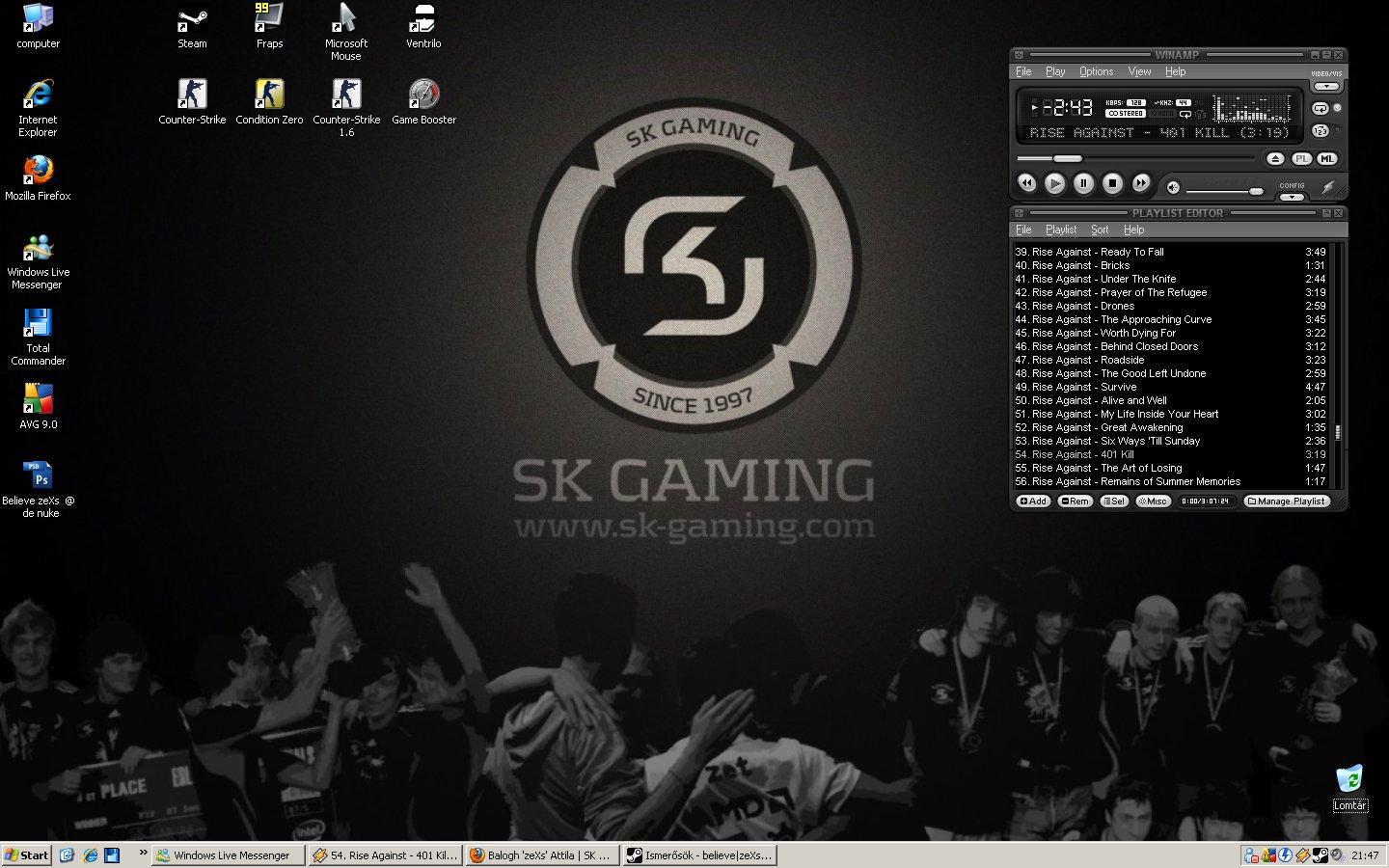Open the Misc menu in playlist editor

click(x=1153, y=502)
